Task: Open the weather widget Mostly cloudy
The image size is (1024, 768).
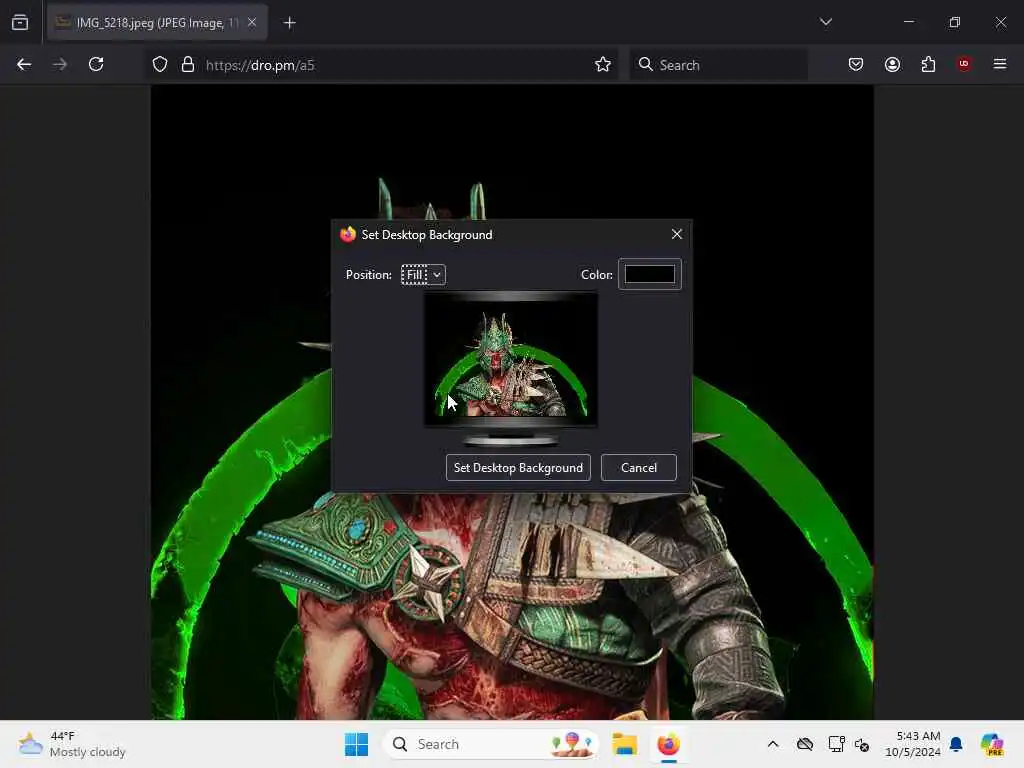Action: pyautogui.click(x=72, y=744)
